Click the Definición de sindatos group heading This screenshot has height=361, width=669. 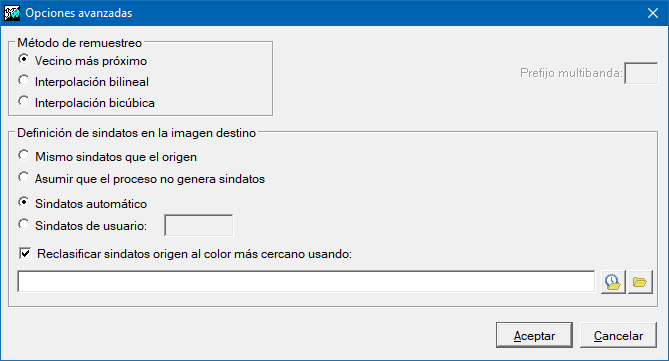pyautogui.click(x=137, y=133)
